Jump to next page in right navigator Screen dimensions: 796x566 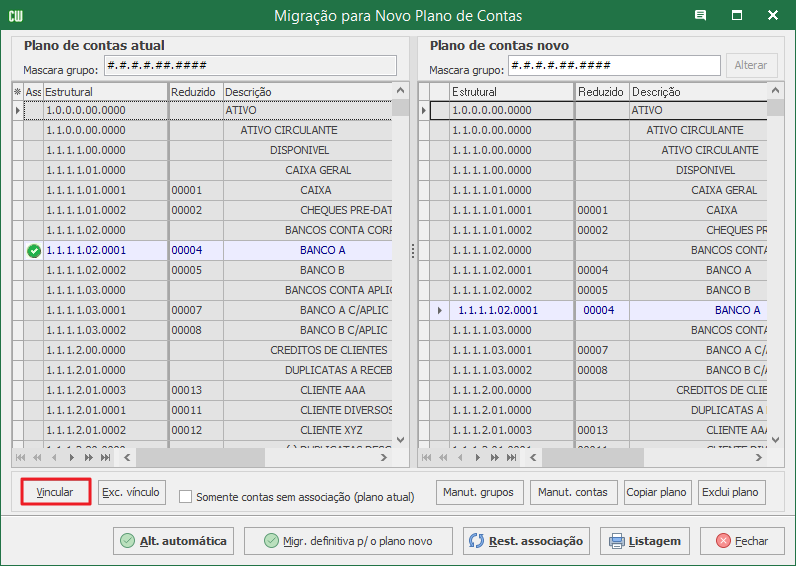(494, 458)
